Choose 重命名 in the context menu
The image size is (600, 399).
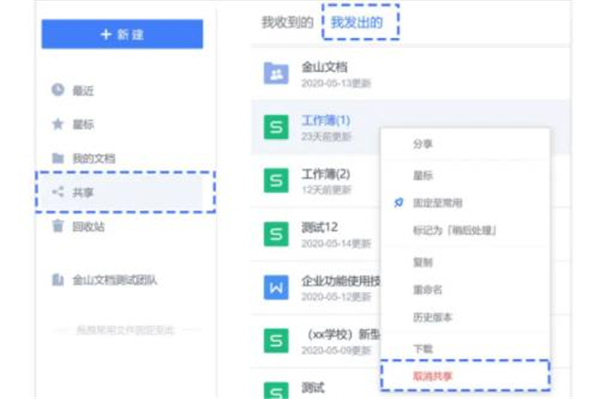click(x=427, y=290)
